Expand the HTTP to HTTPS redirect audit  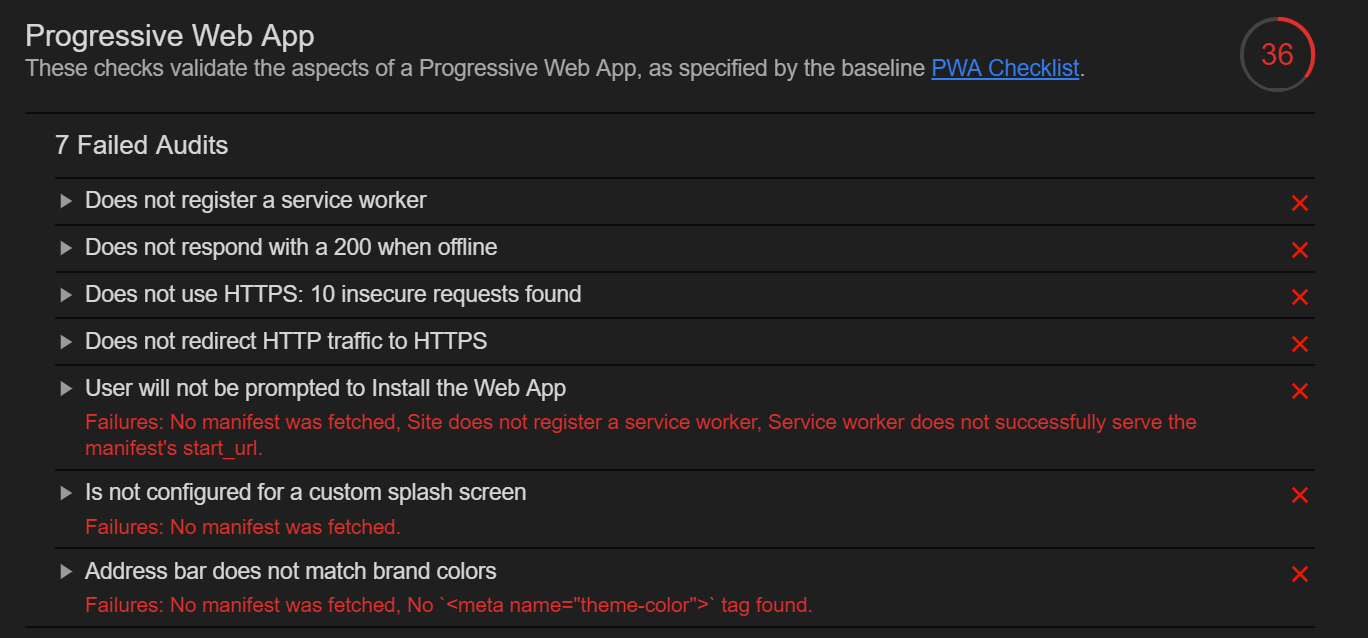pos(66,341)
